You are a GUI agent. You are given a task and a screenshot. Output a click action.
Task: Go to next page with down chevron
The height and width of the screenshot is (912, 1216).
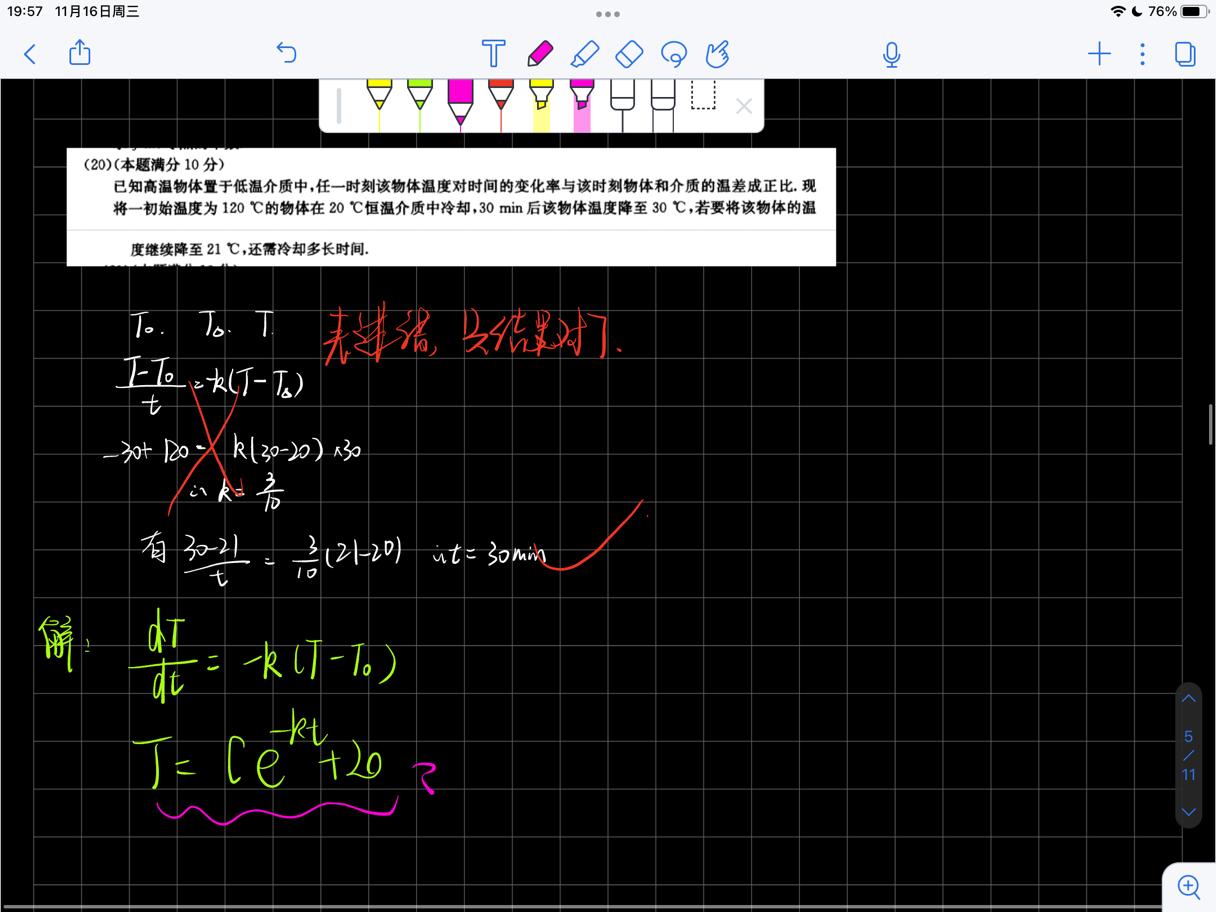1188,812
